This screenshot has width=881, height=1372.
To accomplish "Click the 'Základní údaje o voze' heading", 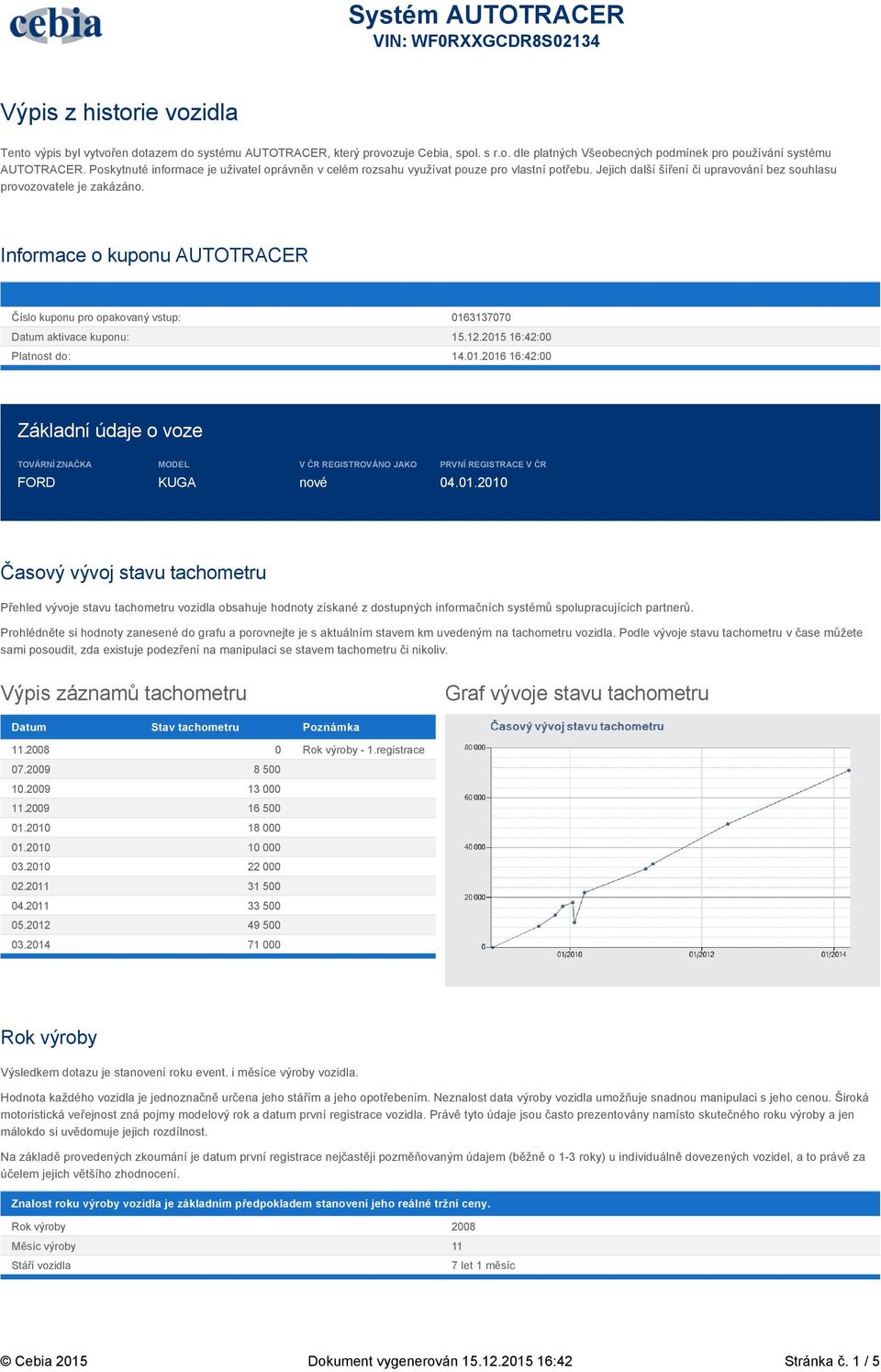I will [x=110, y=430].
